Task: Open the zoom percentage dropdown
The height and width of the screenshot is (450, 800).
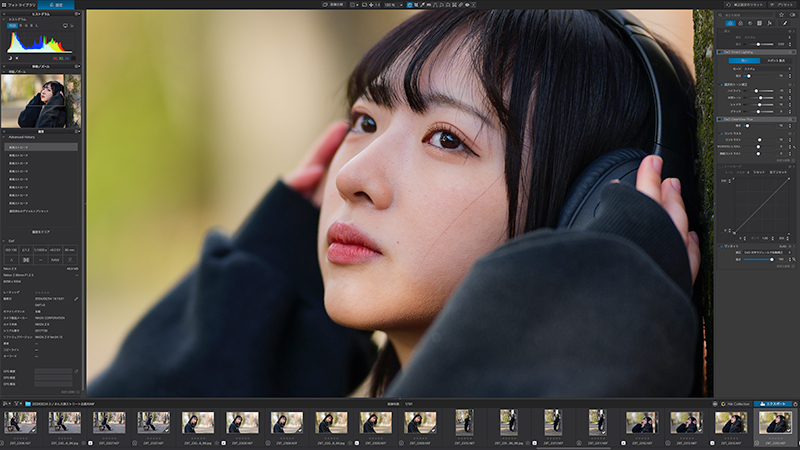Action: click(402, 5)
